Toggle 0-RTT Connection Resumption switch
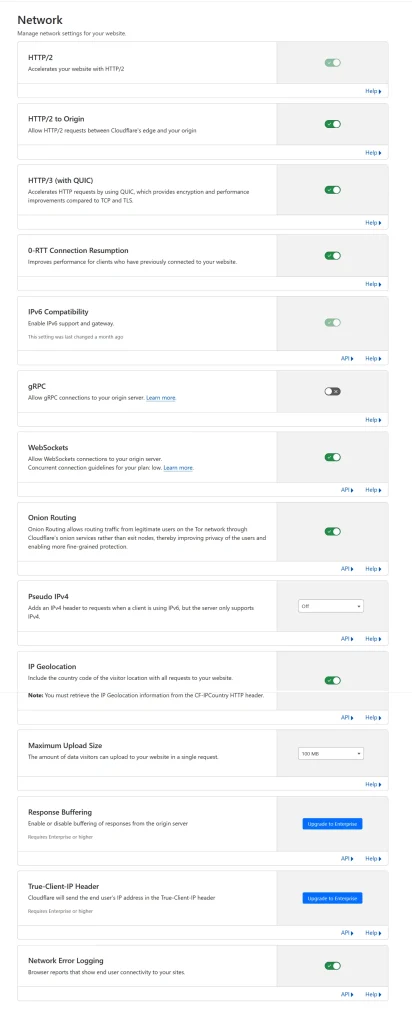Image resolution: width=412 pixels, height=1024 pixels. point(333,255)
